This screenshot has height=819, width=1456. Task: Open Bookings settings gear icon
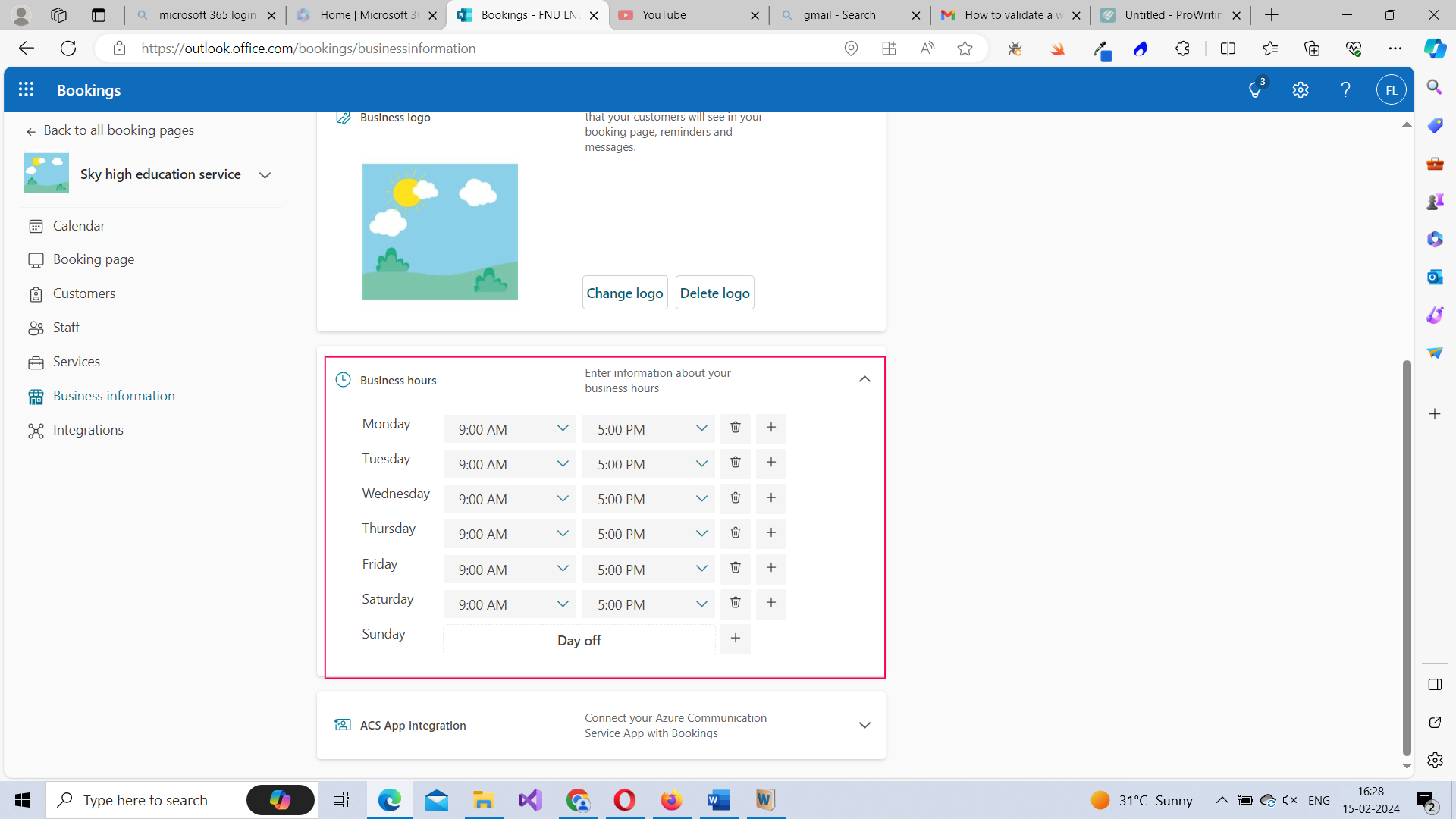(1300, 89)
